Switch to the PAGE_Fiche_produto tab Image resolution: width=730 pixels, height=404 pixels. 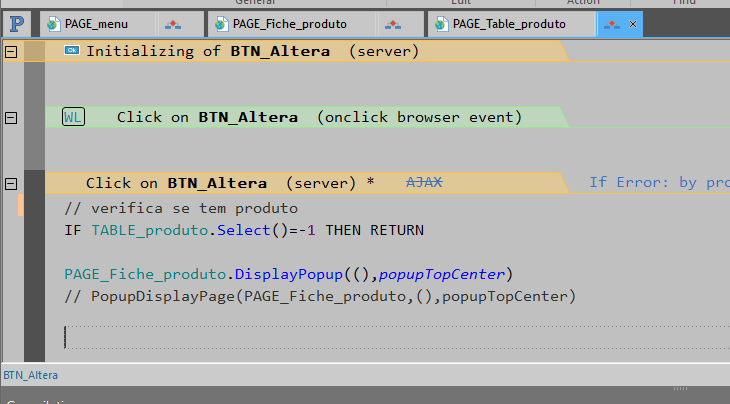tap(291, 24)
